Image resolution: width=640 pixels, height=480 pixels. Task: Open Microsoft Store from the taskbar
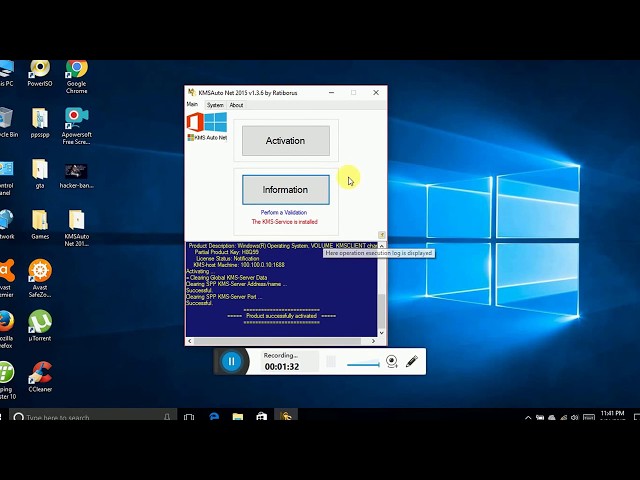tap(262, 417)
